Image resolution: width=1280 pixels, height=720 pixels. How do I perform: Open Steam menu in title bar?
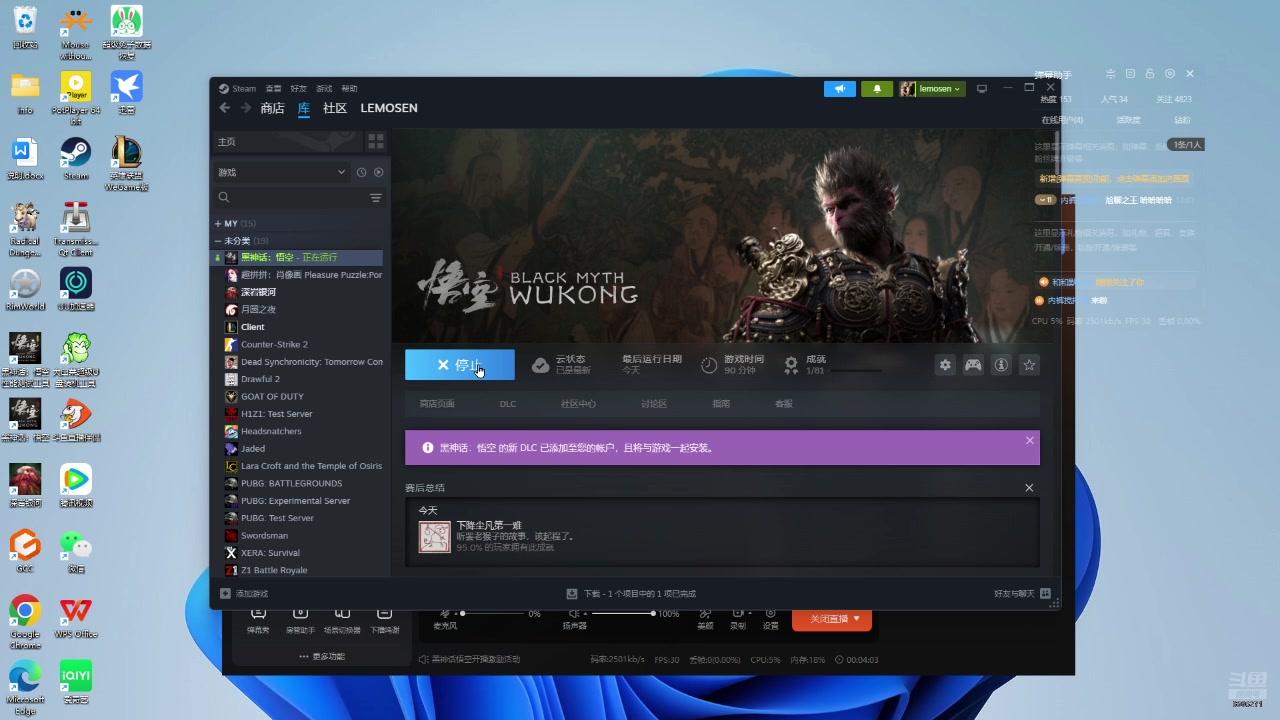244,88
